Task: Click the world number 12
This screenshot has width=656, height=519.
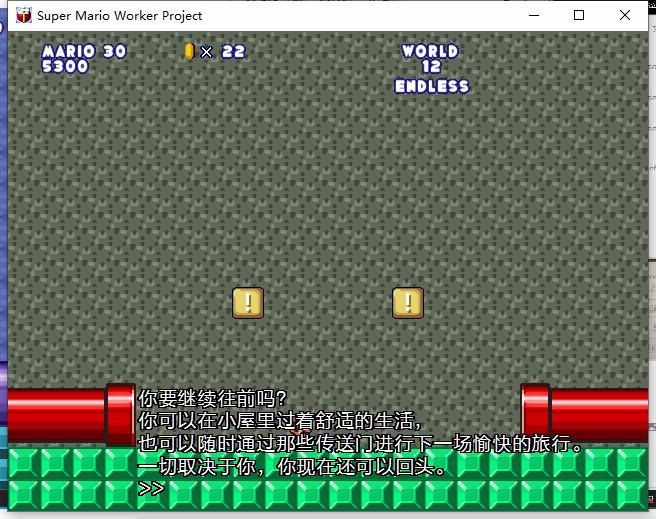Action: pos(431,66)
